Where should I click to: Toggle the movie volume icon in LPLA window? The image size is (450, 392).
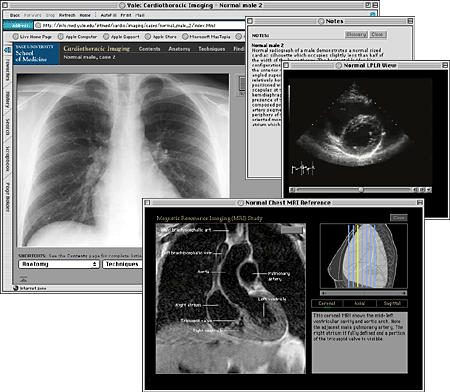coord(292,190)
